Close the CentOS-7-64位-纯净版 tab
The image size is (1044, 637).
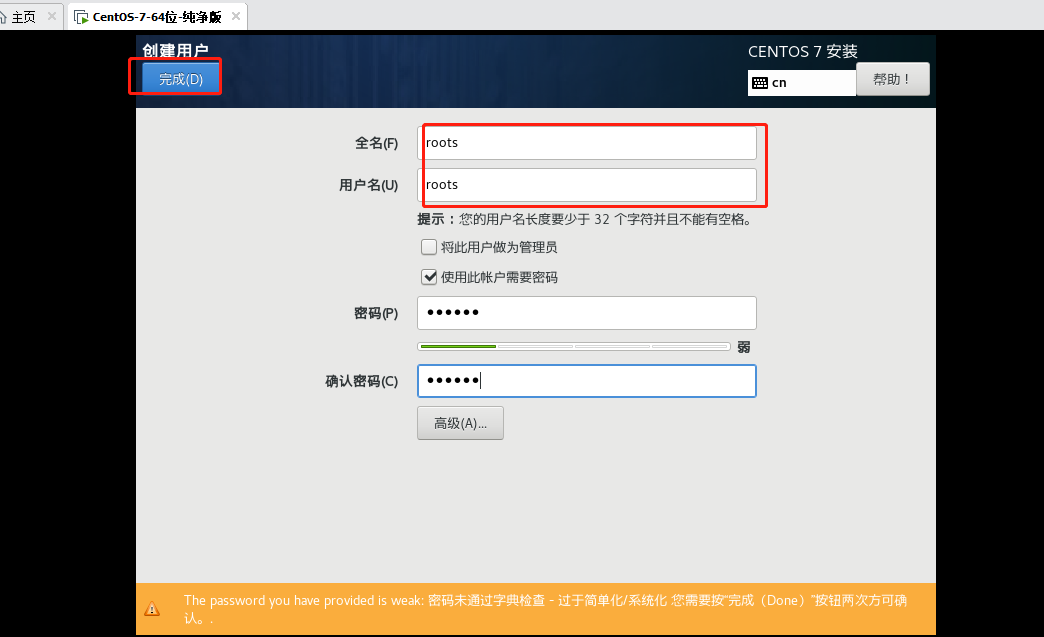coord(236,16)
